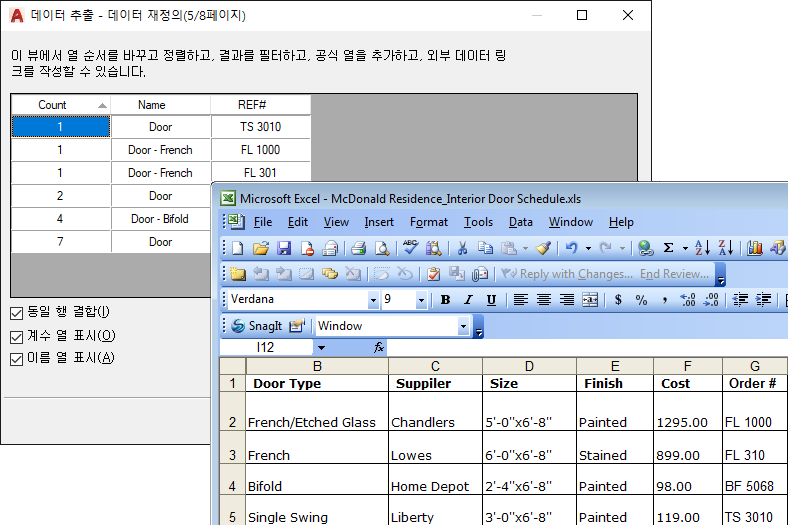Click the SnagIt capture button
Screen dimensions: 788x525
(257, 326)
